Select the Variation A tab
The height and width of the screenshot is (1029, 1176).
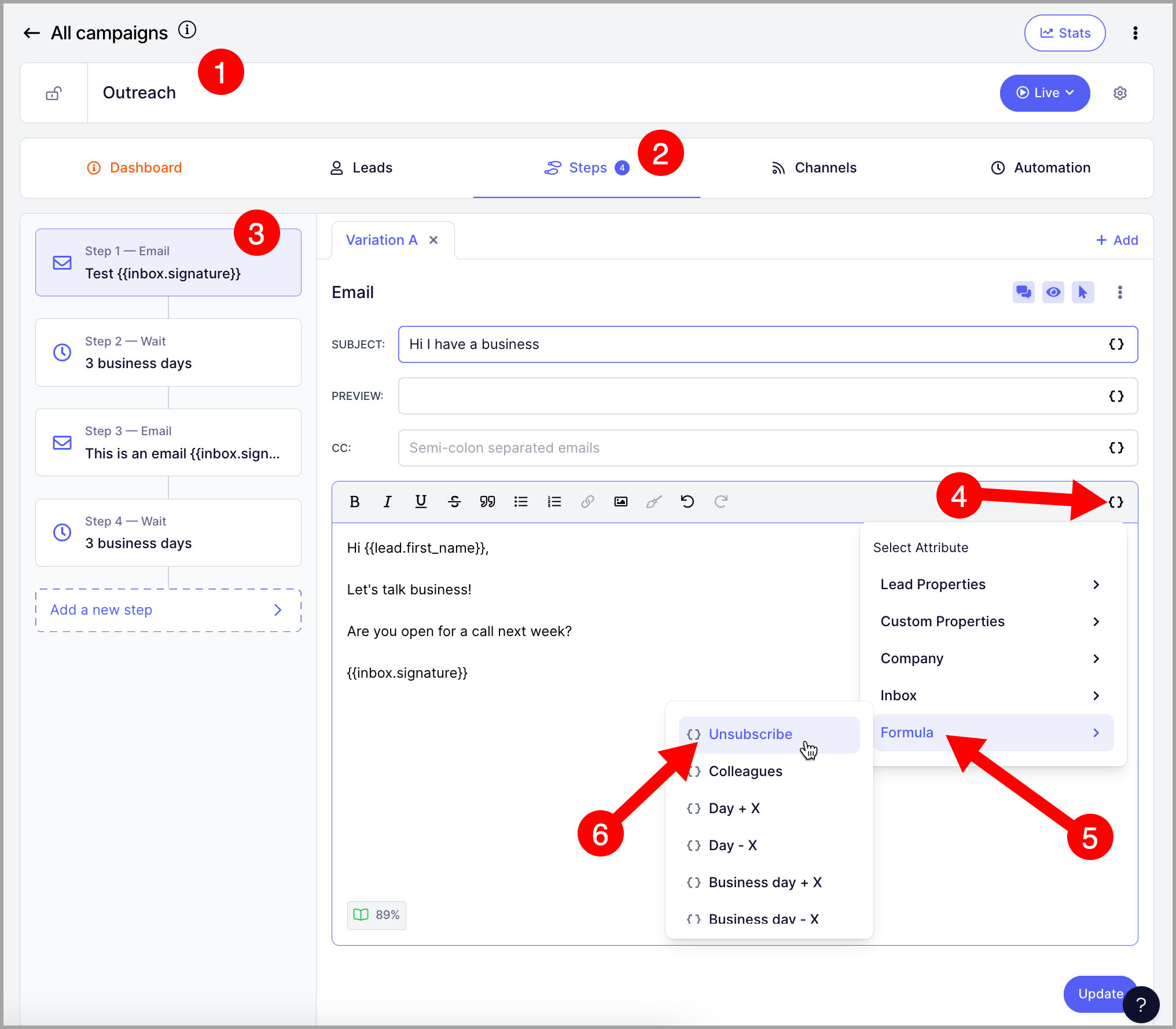[381, 240]
